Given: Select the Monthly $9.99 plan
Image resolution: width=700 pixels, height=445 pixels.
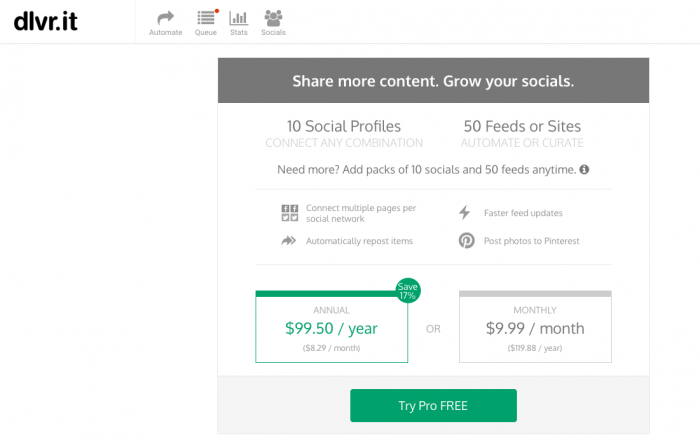Looking at the screenshot, I should coord(534,328).
